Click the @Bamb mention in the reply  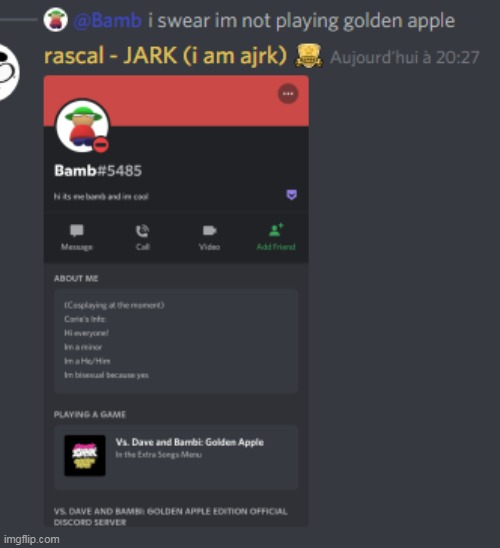(x=108, y=20)
